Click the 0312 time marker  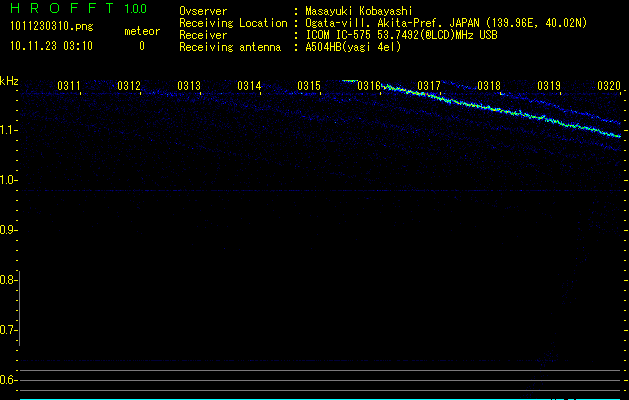129,86
